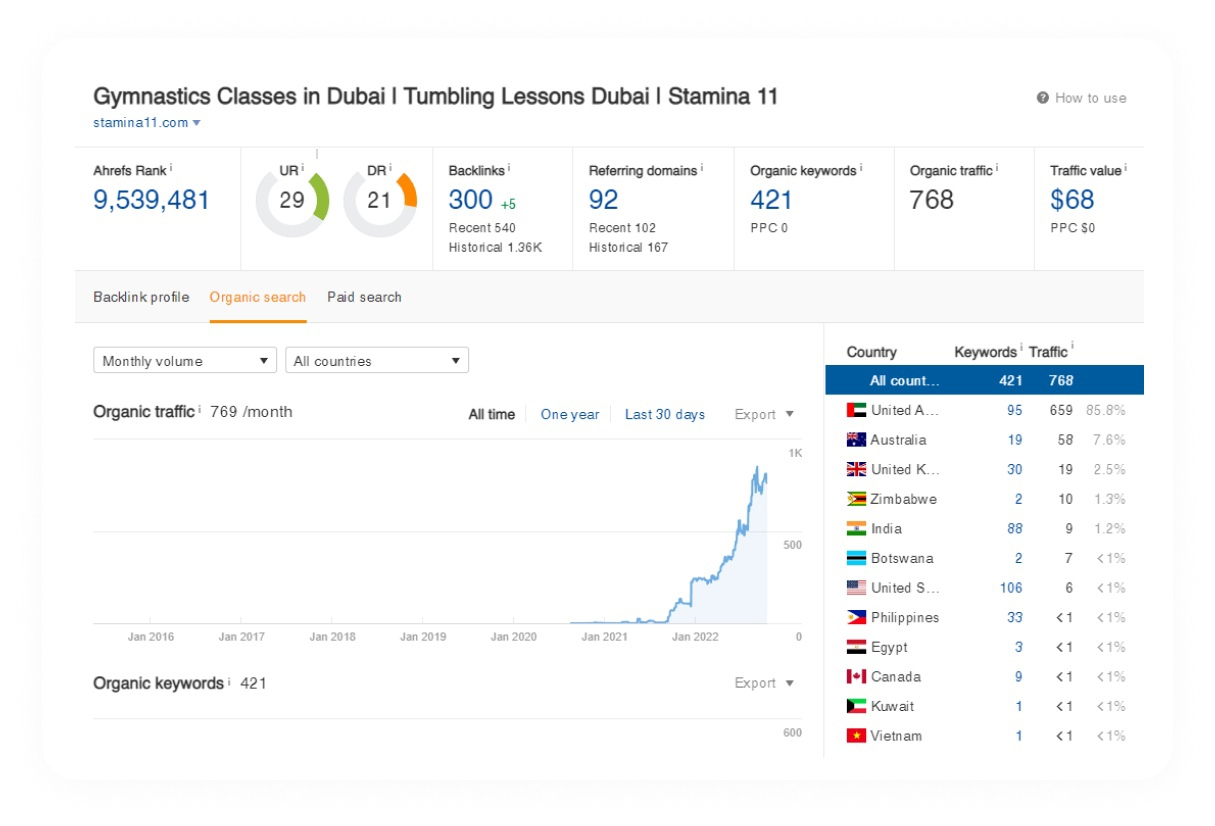Open the Monthly volume dropdown
Image resolution: width=1215 pixels, height=826 pixels.
[185, 361]
